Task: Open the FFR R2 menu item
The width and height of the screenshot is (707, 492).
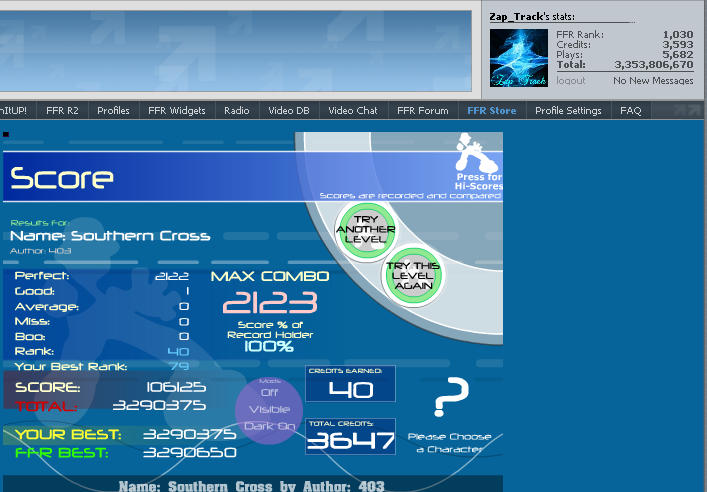Action: 62,110
